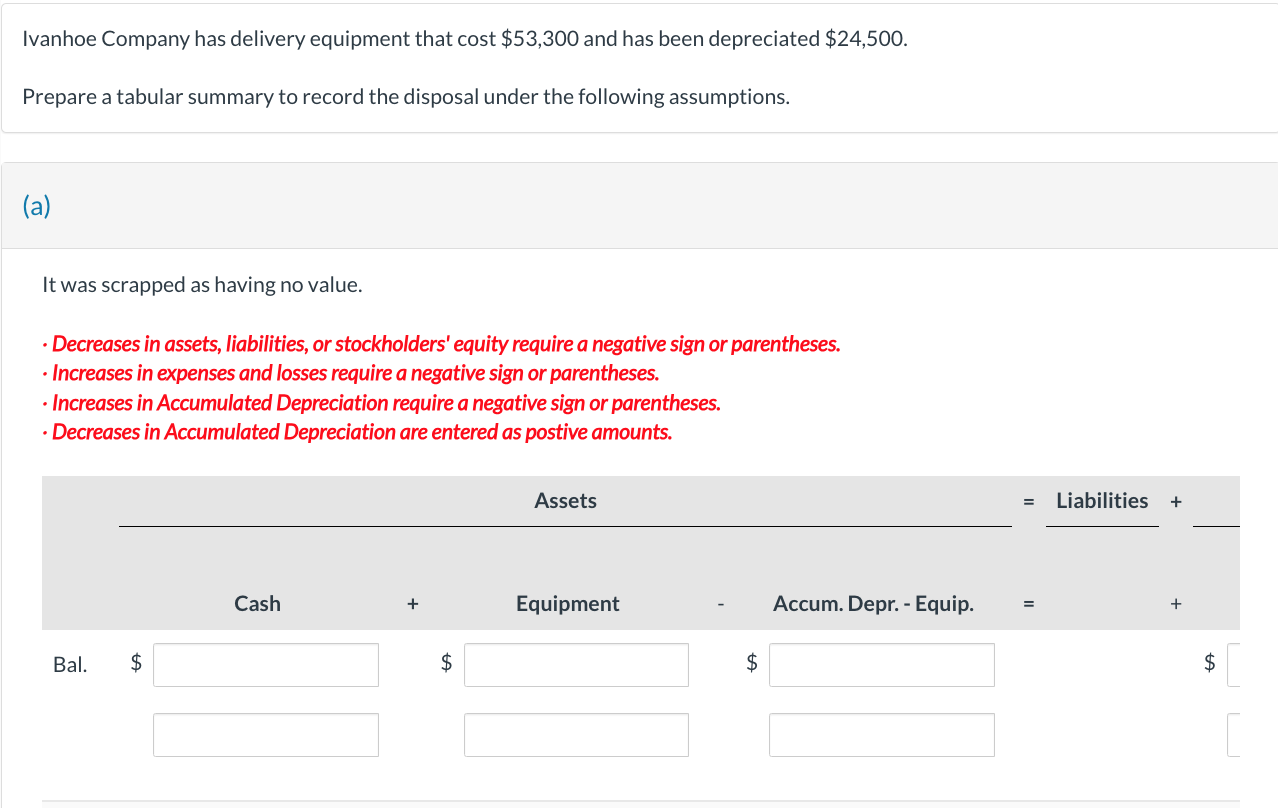Viewport: 1278px width, 808px height.
Task: Click the Equipment column header
Action: pyautogui.click(x=567, y=604)
